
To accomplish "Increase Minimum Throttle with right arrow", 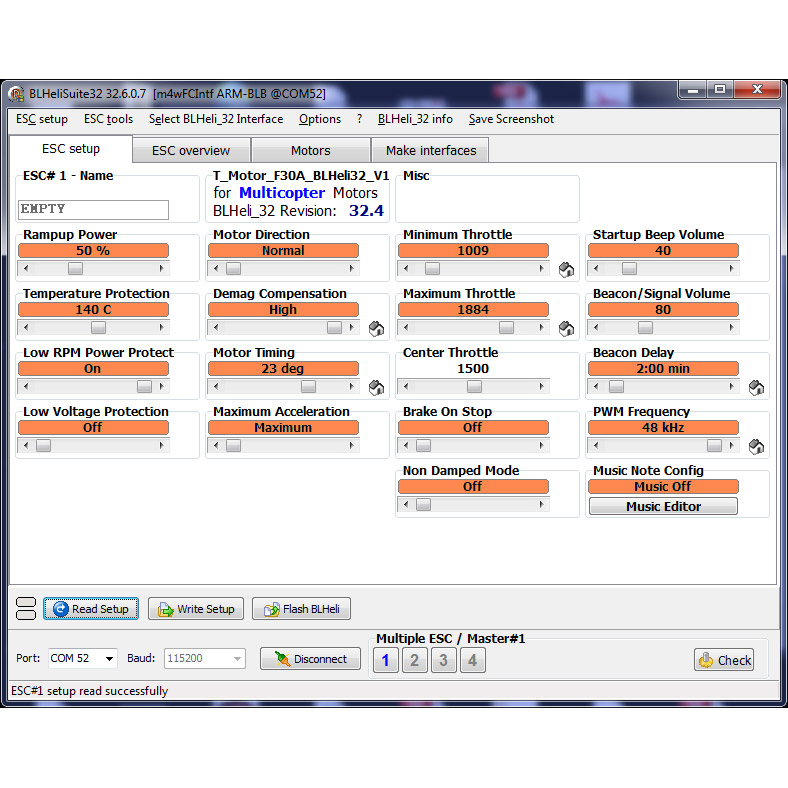I will 542,268.
